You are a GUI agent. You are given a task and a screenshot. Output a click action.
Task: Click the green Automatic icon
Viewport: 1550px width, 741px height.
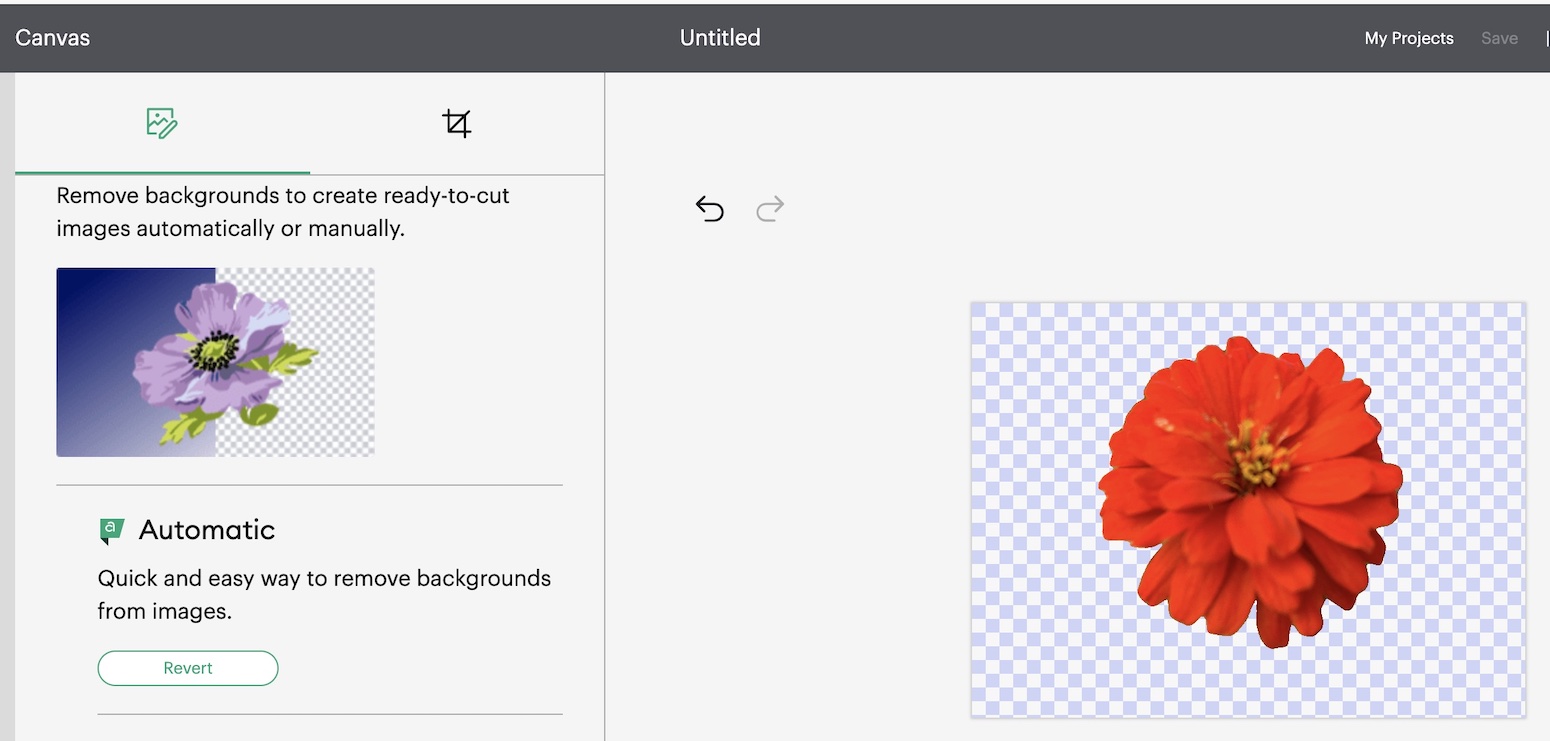(112, 531)
